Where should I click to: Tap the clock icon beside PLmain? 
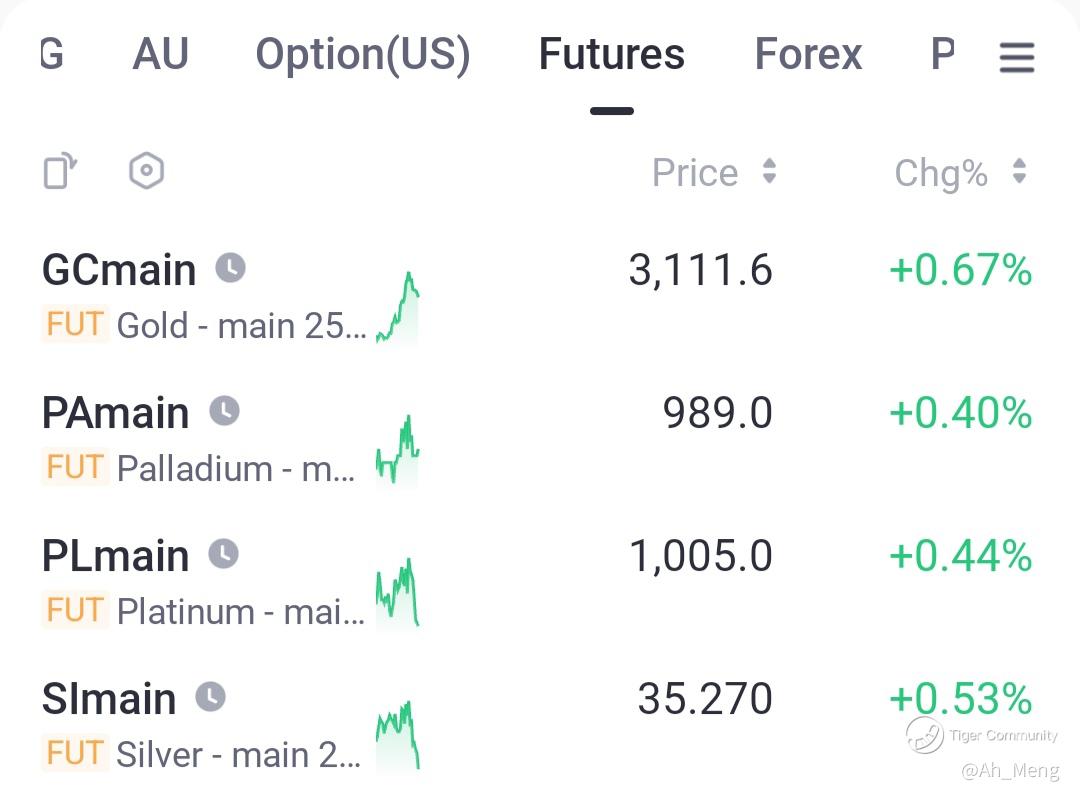click(223, 554)
